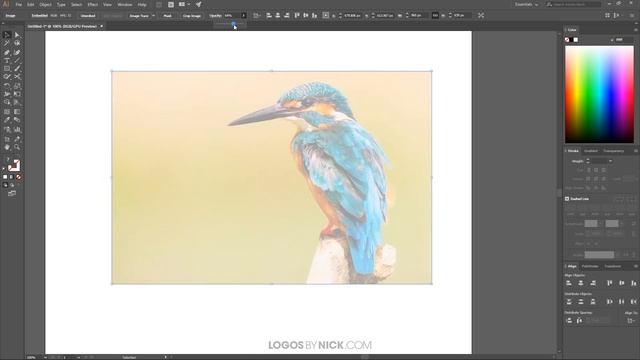Click horizontal align left in Align panel

(x=569, y=283)
